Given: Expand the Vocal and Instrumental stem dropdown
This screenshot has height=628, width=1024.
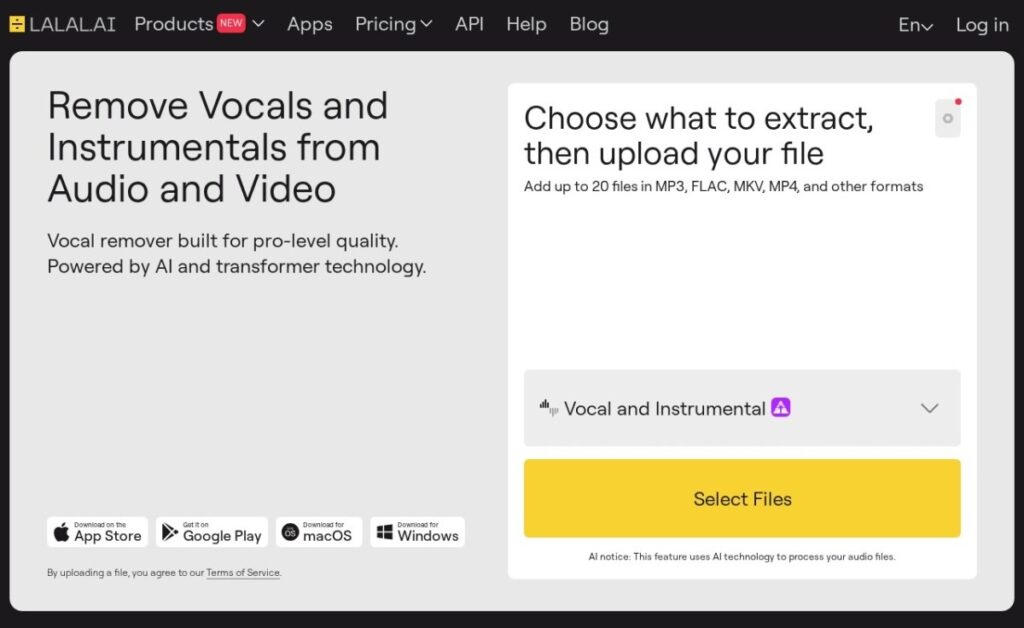Looking at the screenshot, I should tap(742, 408).
